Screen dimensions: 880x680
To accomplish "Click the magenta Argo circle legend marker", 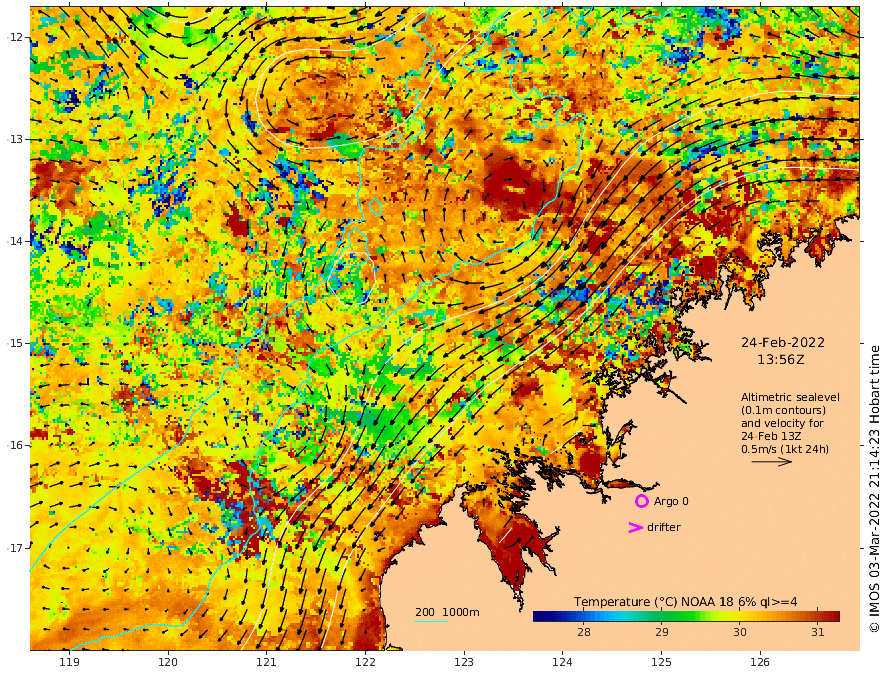I will point(641,501).
